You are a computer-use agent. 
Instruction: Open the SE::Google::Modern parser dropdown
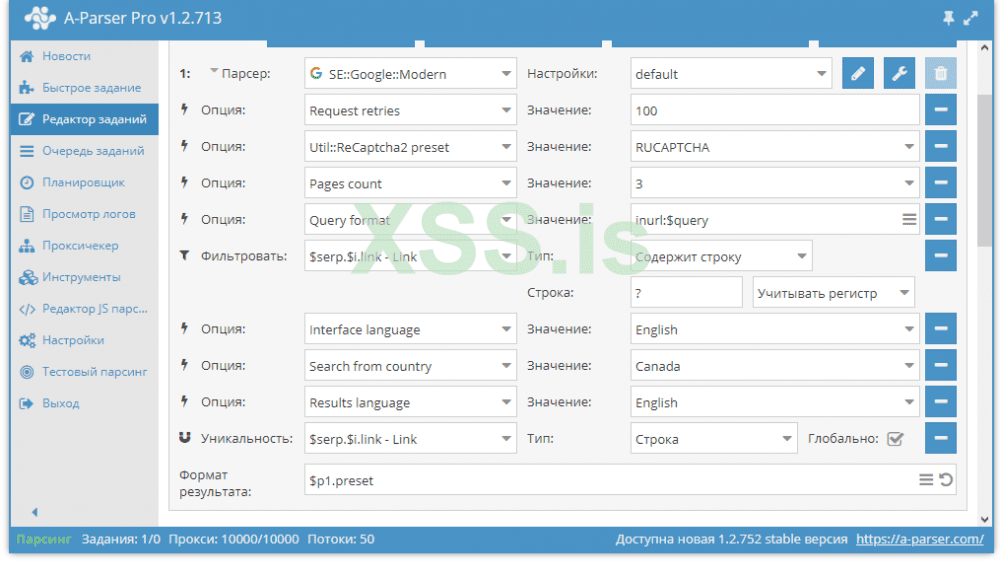pyautogui.click(x=410, y=73)
